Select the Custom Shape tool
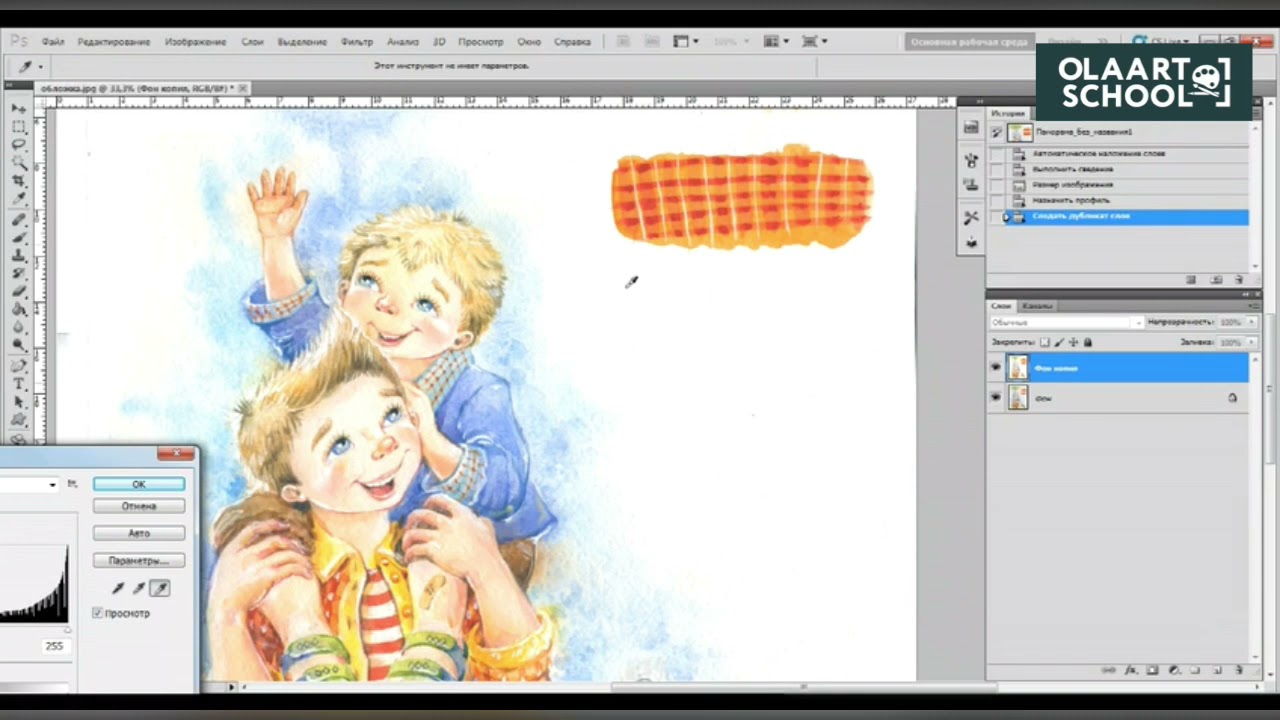 point(19,419)
